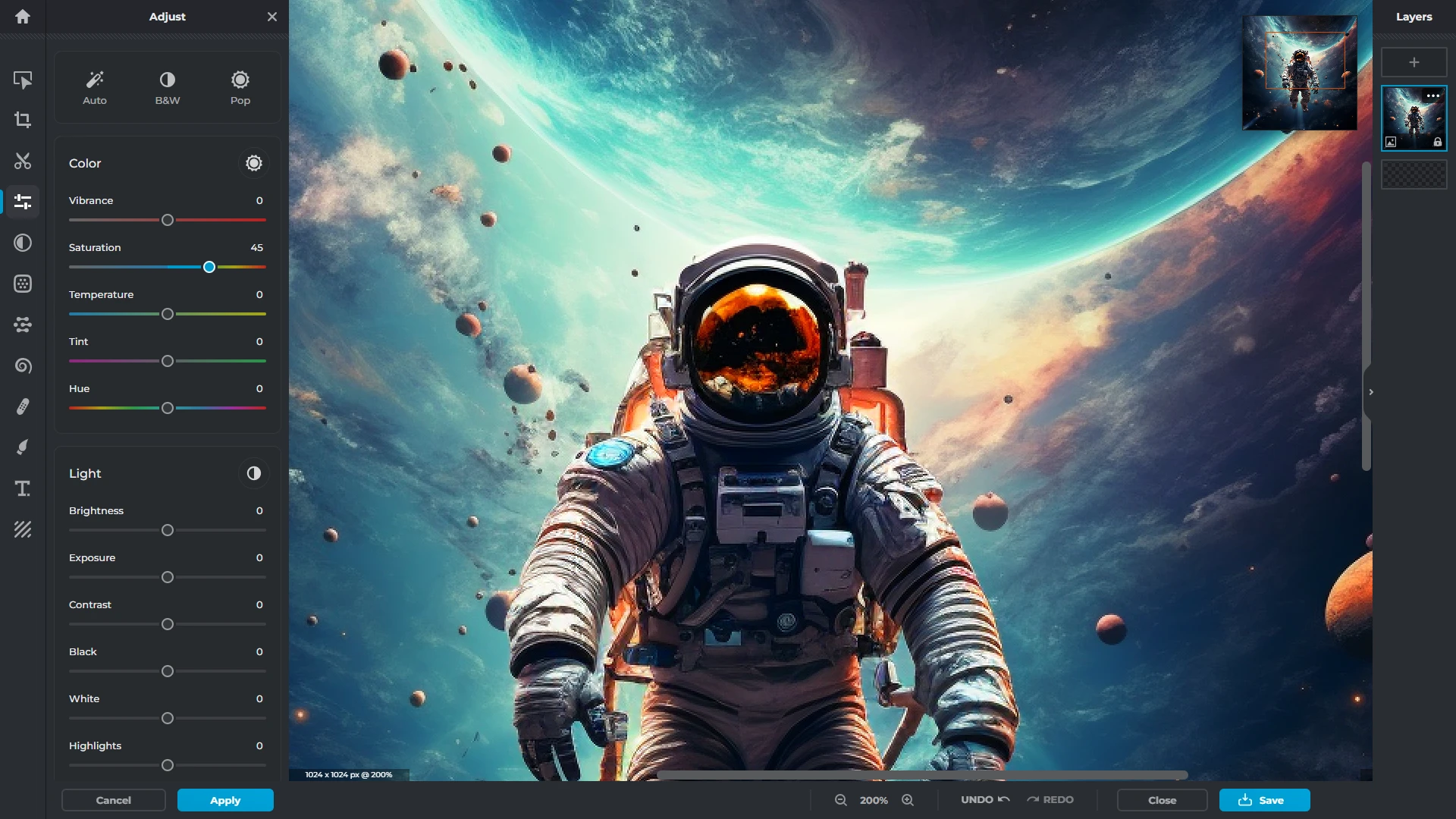This screenshot has width=1456, height=819.
Task: Select the Draw brush tool
Action: [23, 447]
